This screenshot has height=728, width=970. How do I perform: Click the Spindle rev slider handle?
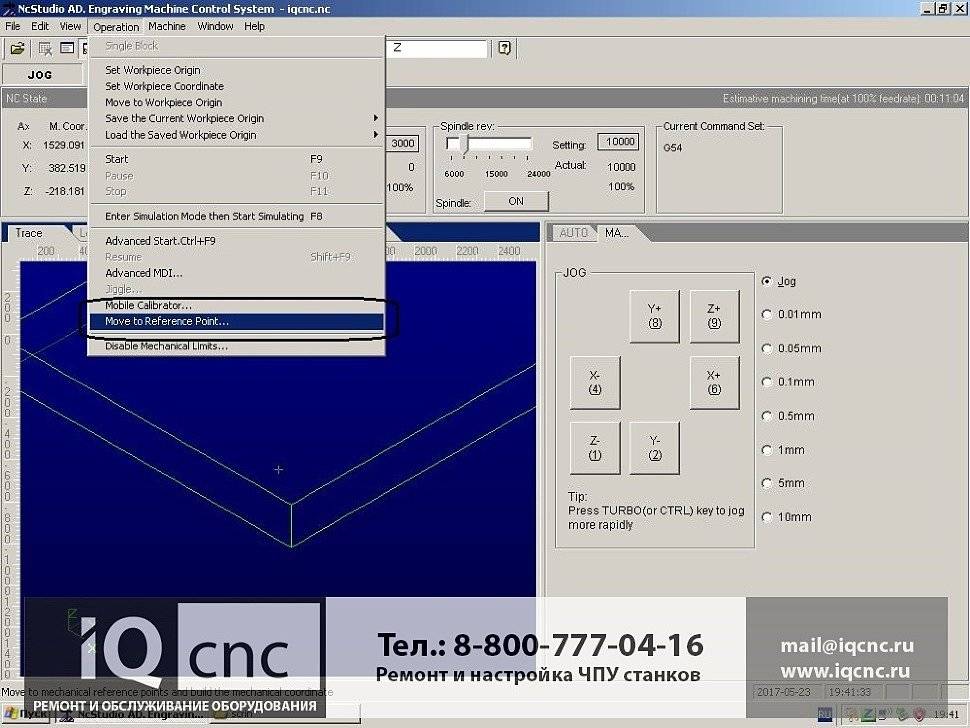pos(465,145)
